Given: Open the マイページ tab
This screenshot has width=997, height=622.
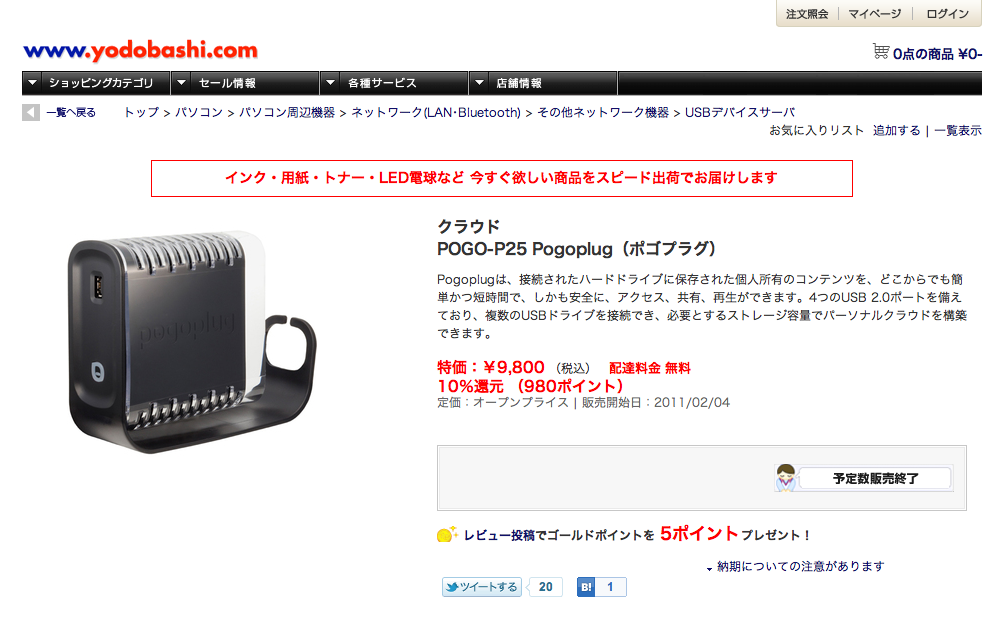Looking at the screenshot, I should [x=875, y=14].
